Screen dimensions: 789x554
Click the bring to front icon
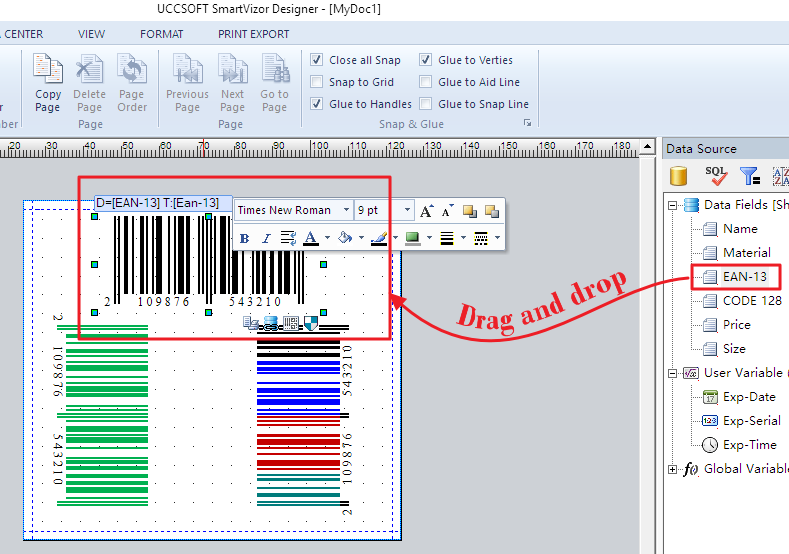tap(469, 211)
